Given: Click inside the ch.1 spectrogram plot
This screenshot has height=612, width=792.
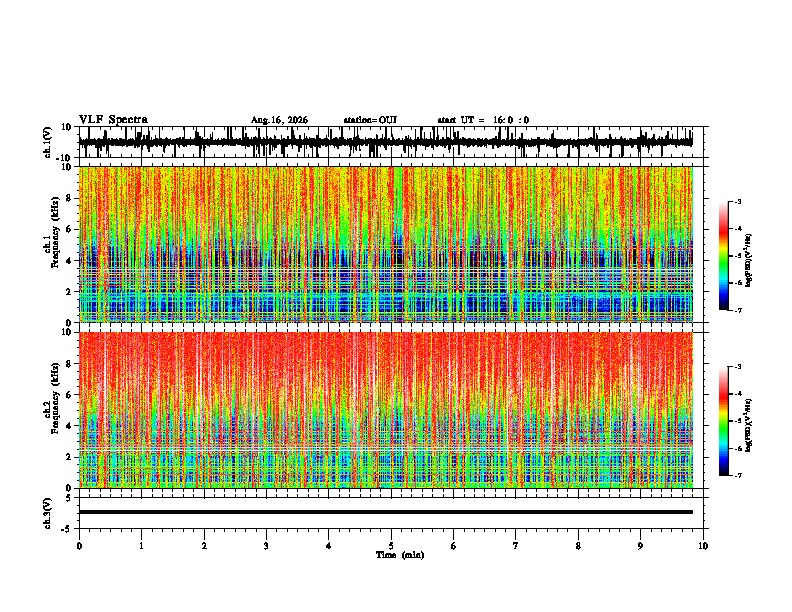Looking at the screenshot, I should 385,244.
